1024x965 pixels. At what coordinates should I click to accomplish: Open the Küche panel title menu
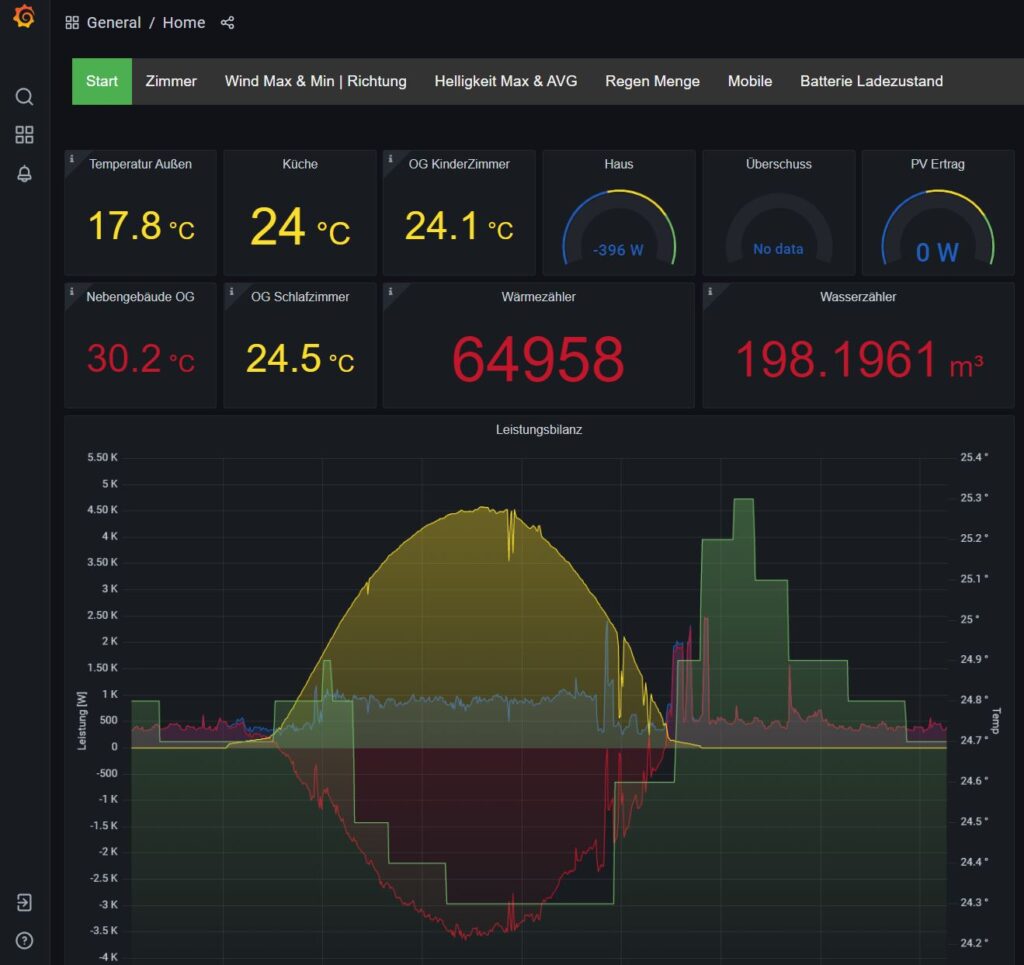pyautogui.click(x=300, y=165)
